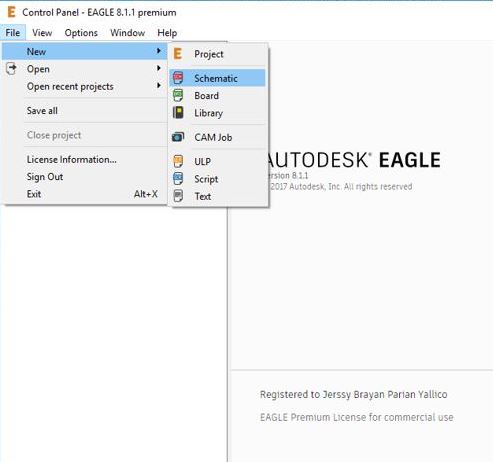This screenshot has height=462, width=493.
Task: Create a new Script
Action: click(217, 179)
